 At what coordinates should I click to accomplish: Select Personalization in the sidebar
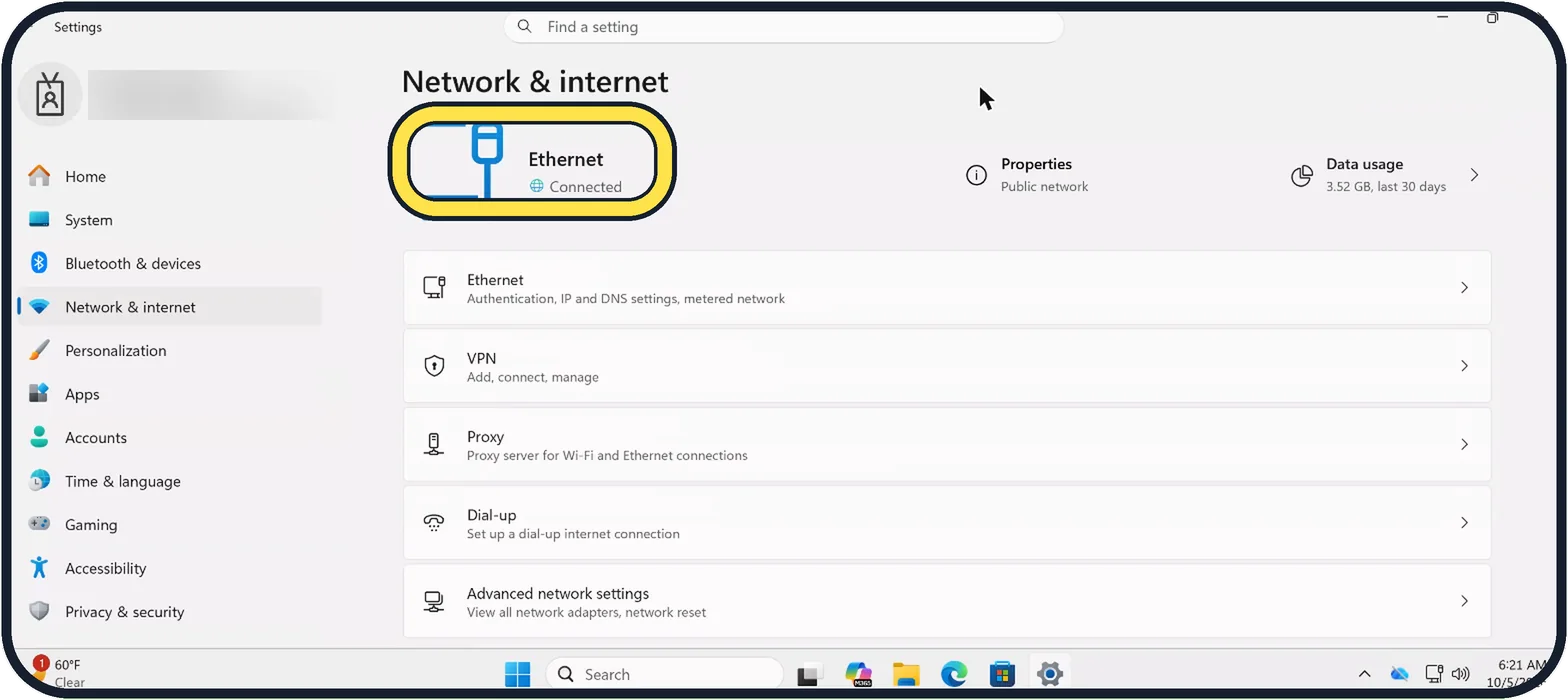point(170,350)
